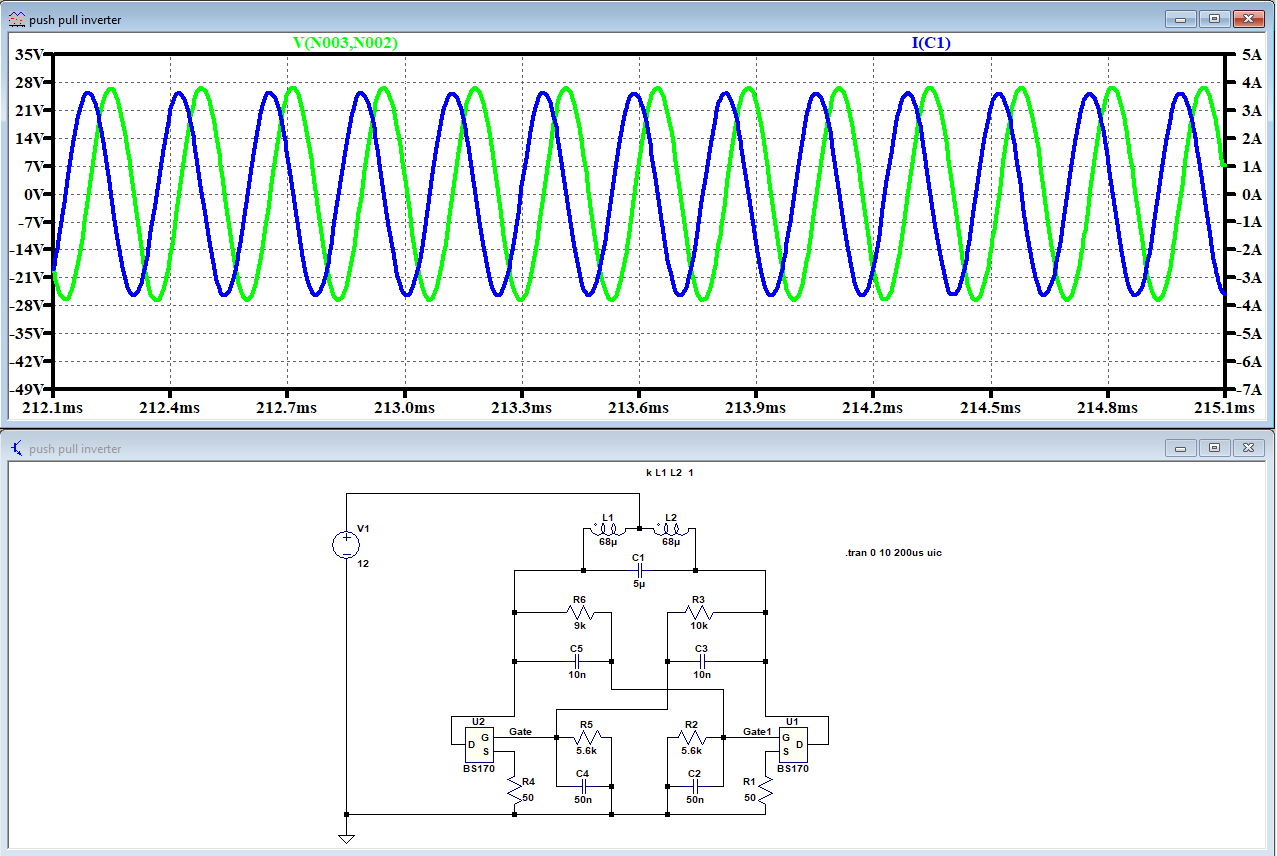Select inductor L1 on the schematic
Viewport: 1277px width, 856px height.
click(608, 530)
